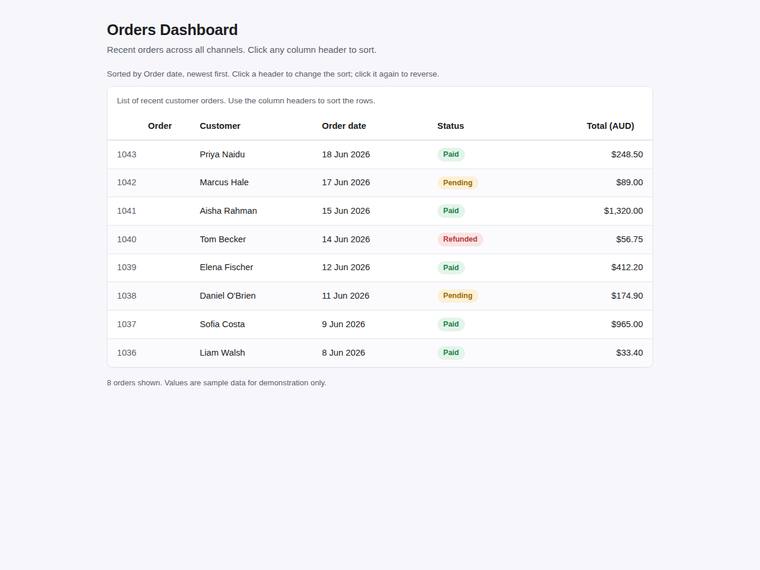Click the Orders Dashboard heading
This screenshot has width=760, height=570.
(x=172, y=30)
